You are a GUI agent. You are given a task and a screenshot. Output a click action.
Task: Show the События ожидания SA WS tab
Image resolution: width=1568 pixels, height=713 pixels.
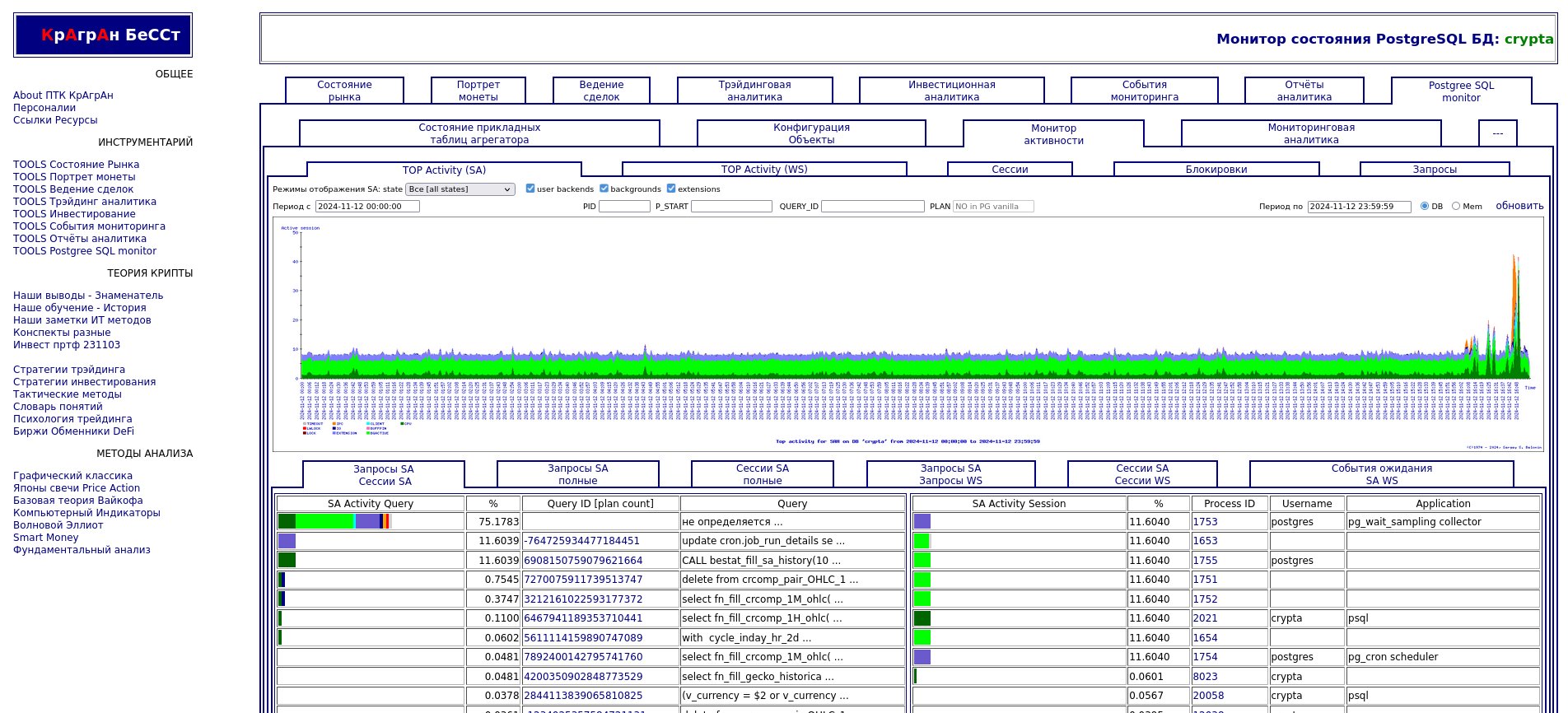1381,474
